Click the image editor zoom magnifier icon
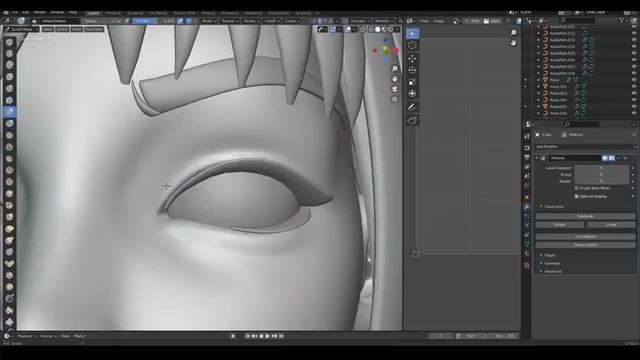Image resolution: width=640 pixels, height=360 pixels. [513, 33]
